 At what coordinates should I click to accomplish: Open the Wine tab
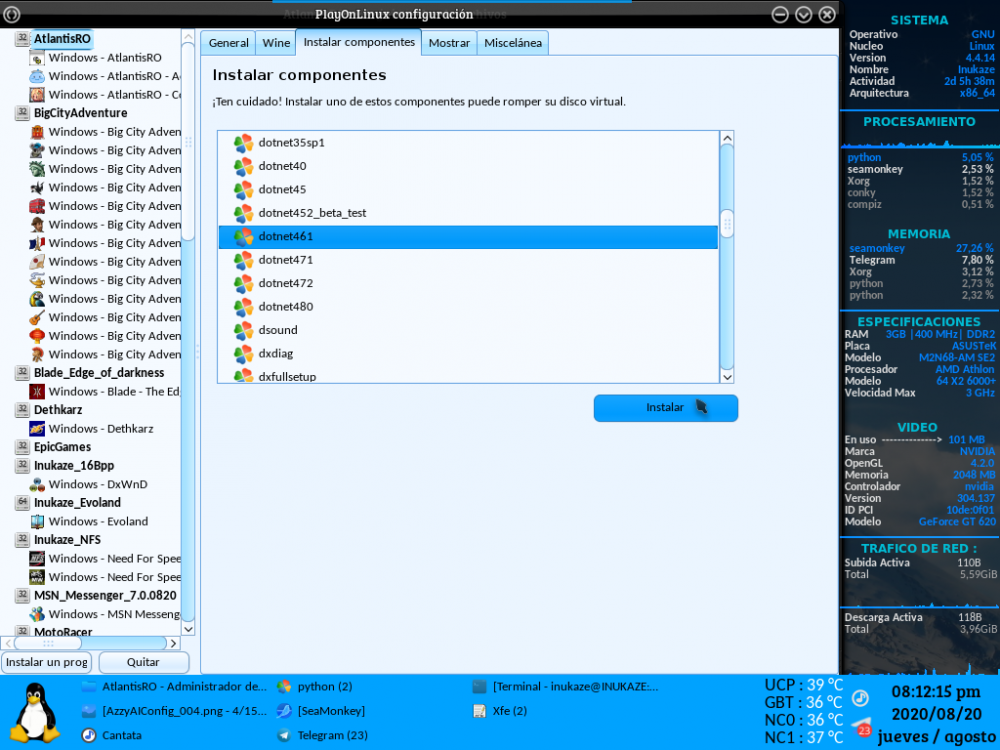(275, 43)
